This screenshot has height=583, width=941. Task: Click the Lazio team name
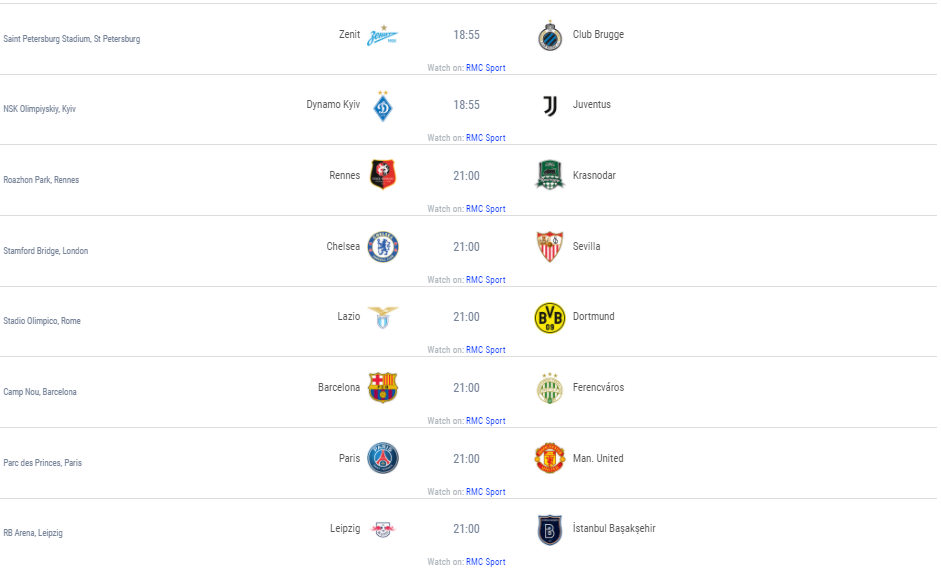point(349,316)
